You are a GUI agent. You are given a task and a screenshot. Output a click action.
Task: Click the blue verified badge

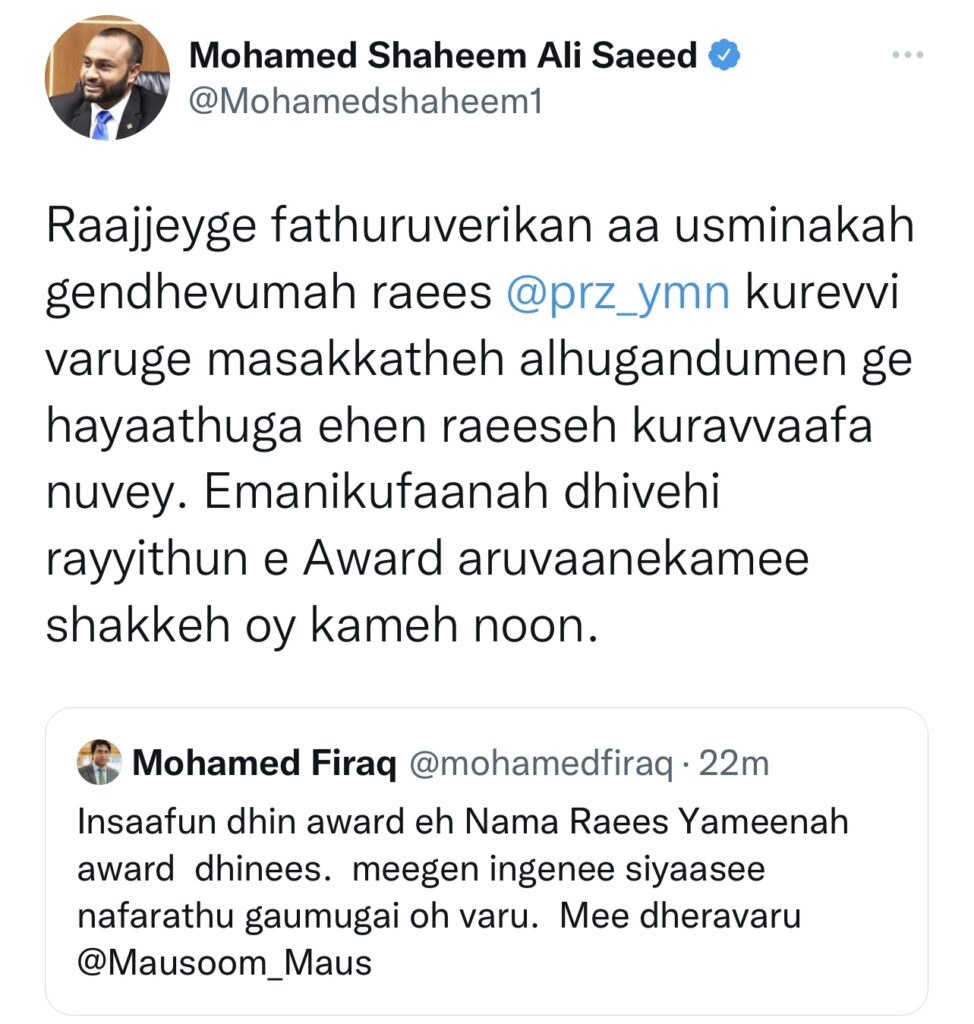click(x=724, y=56)
